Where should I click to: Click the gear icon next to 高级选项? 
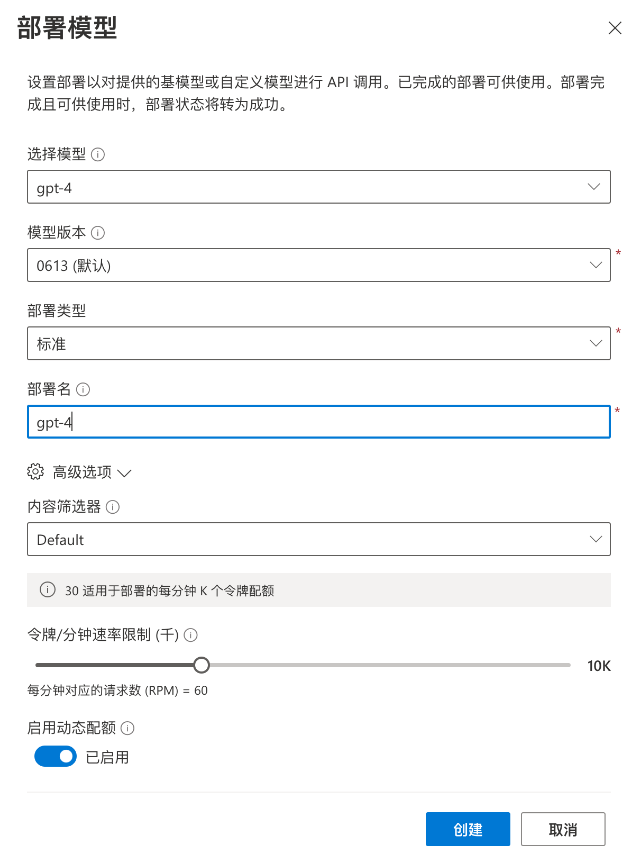(36, 470)
